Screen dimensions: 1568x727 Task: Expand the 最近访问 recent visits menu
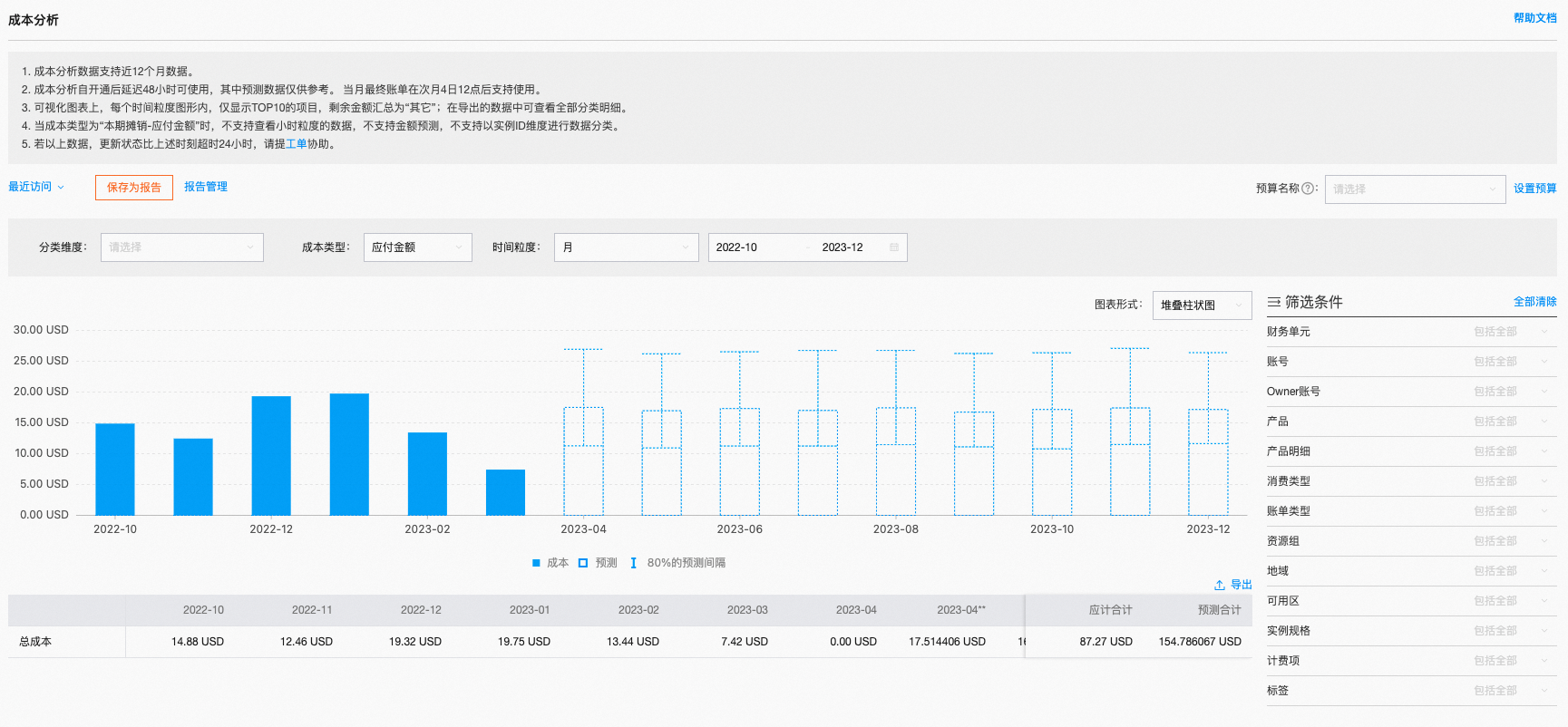click(x=36, y=187)
